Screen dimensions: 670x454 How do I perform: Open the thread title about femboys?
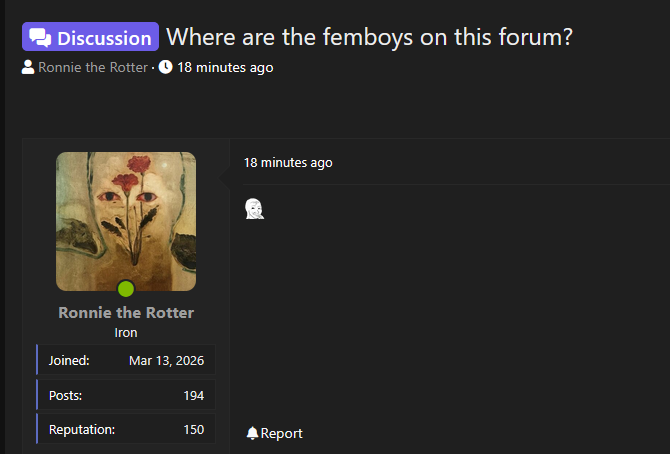(369, 37)
